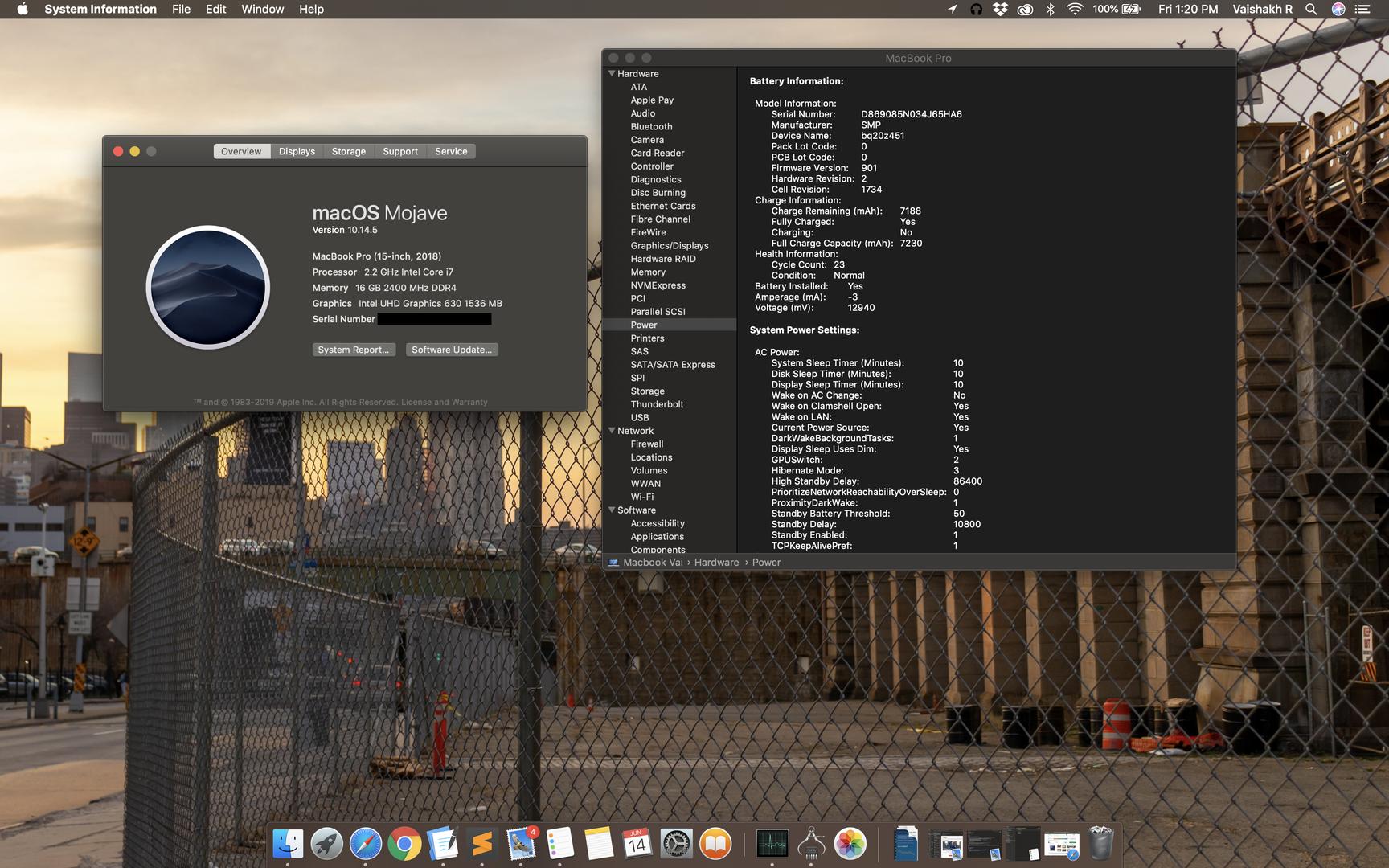Screen dimensions: 1389x868
Task: Switch to the Displays tab
Action: coord(297,151)
